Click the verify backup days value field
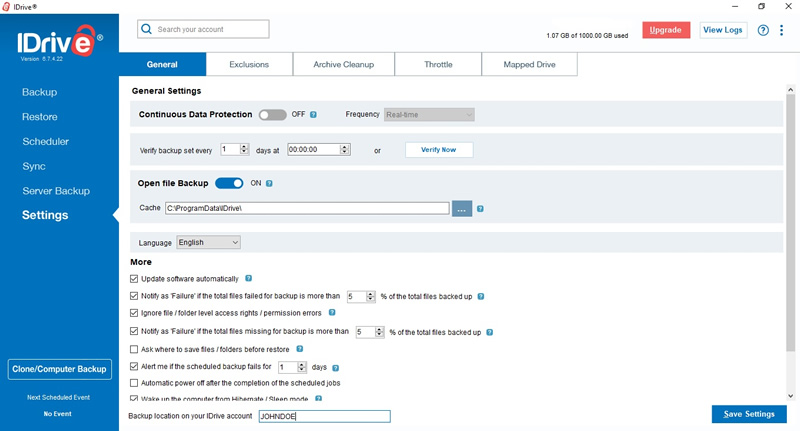Screen dimensions: 800x431 [x=230, y=149]
